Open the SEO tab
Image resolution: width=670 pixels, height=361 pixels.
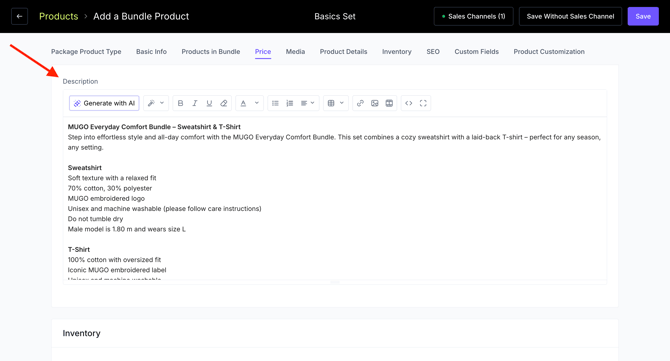pyautogui.click(x=433, y=52)
